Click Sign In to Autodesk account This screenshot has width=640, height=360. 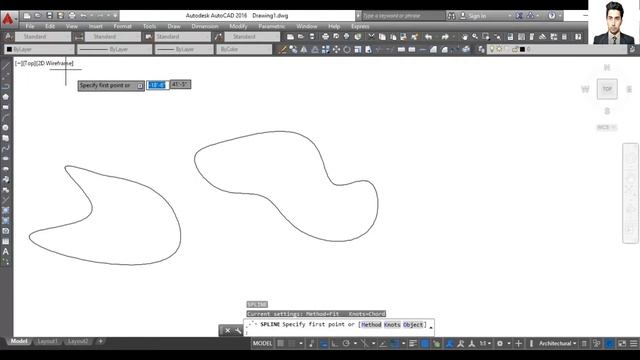coord(477,16)
